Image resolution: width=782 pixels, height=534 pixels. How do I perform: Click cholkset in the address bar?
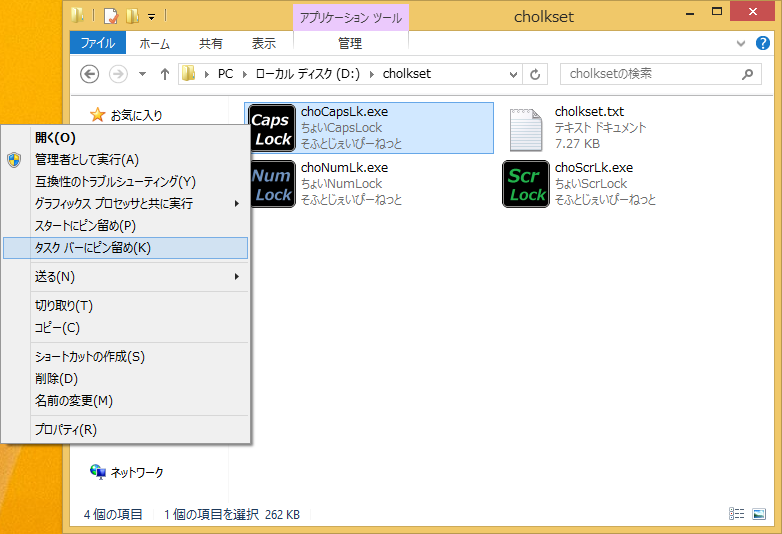406,74
